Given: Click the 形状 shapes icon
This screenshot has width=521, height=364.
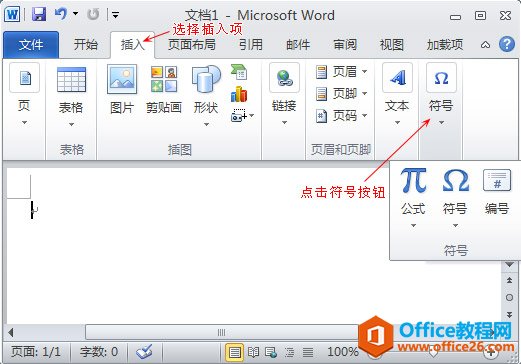Looking at the screenshot, I should (206, 79).
